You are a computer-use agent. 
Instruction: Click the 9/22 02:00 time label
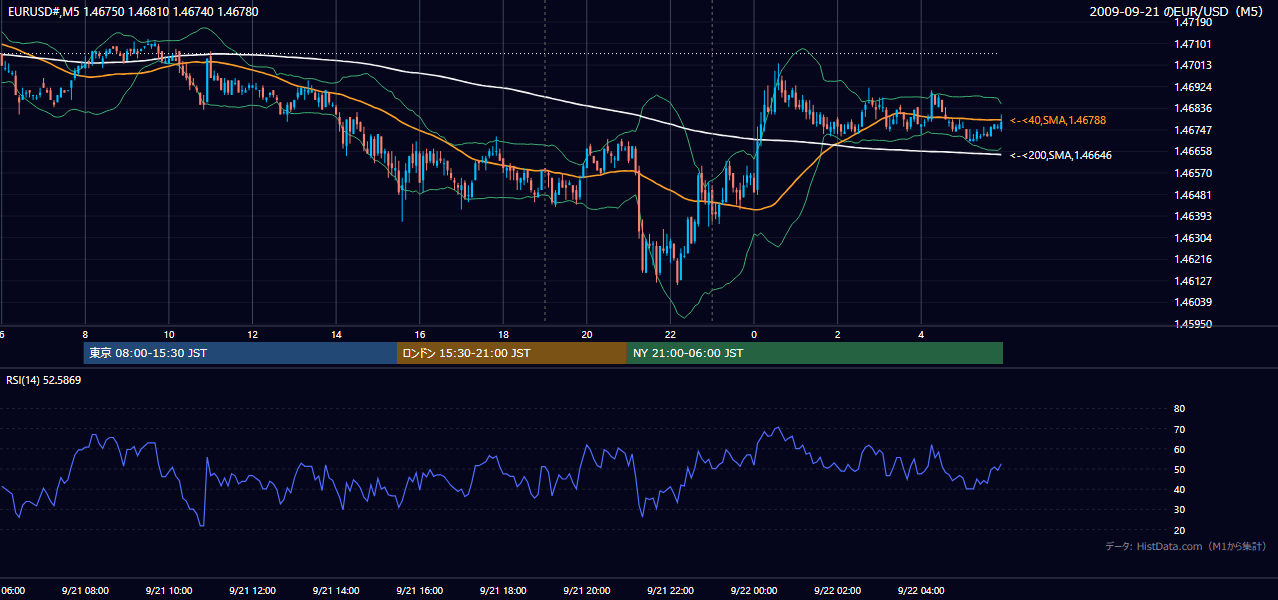838,591
